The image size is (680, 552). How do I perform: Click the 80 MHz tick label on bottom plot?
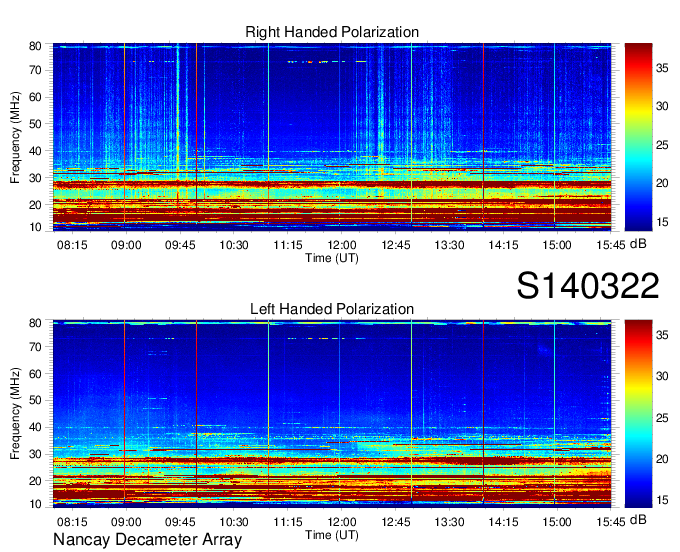pyautogui.click(x=35, y=323)
